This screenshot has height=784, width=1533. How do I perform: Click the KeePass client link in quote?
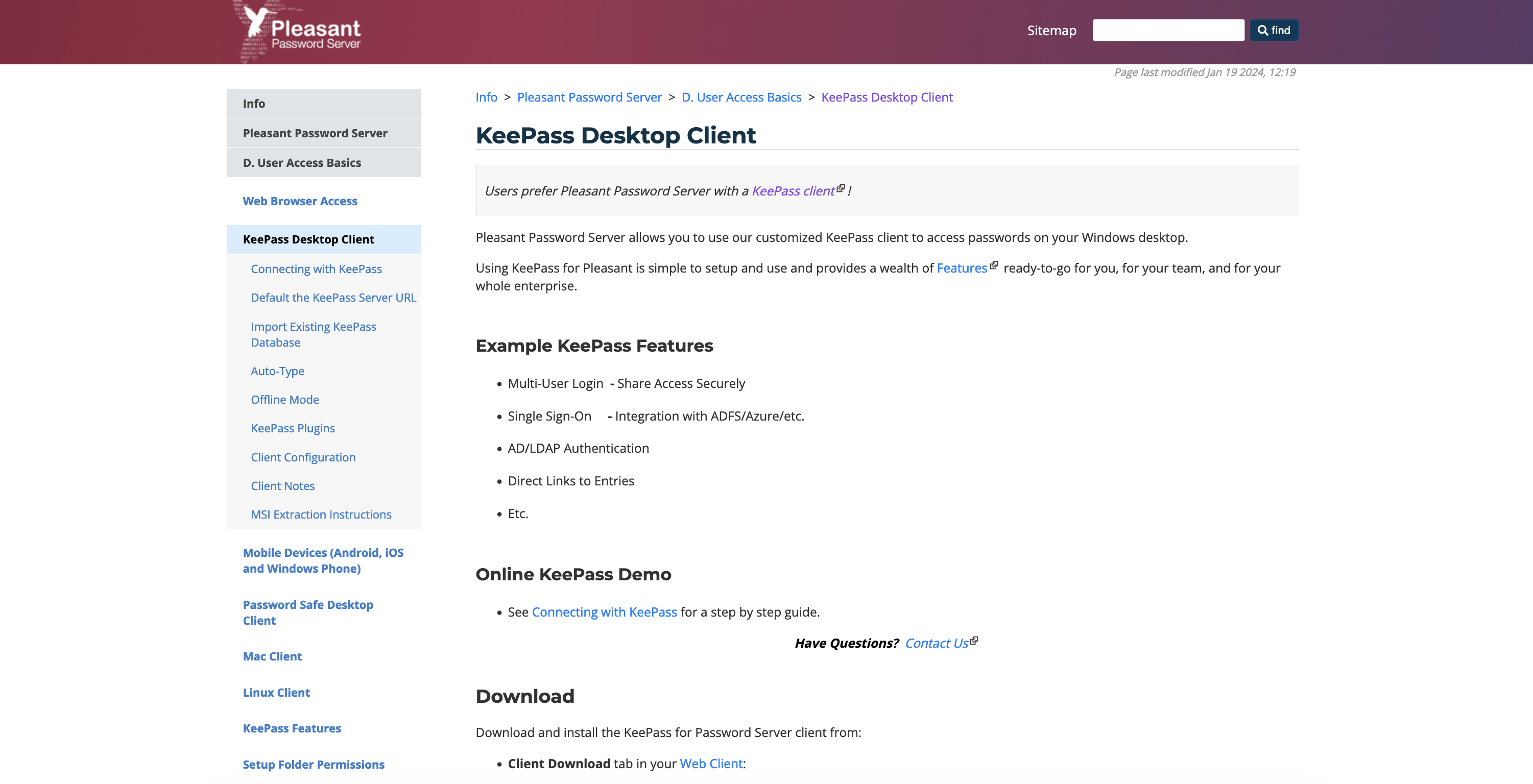(793, 191)
